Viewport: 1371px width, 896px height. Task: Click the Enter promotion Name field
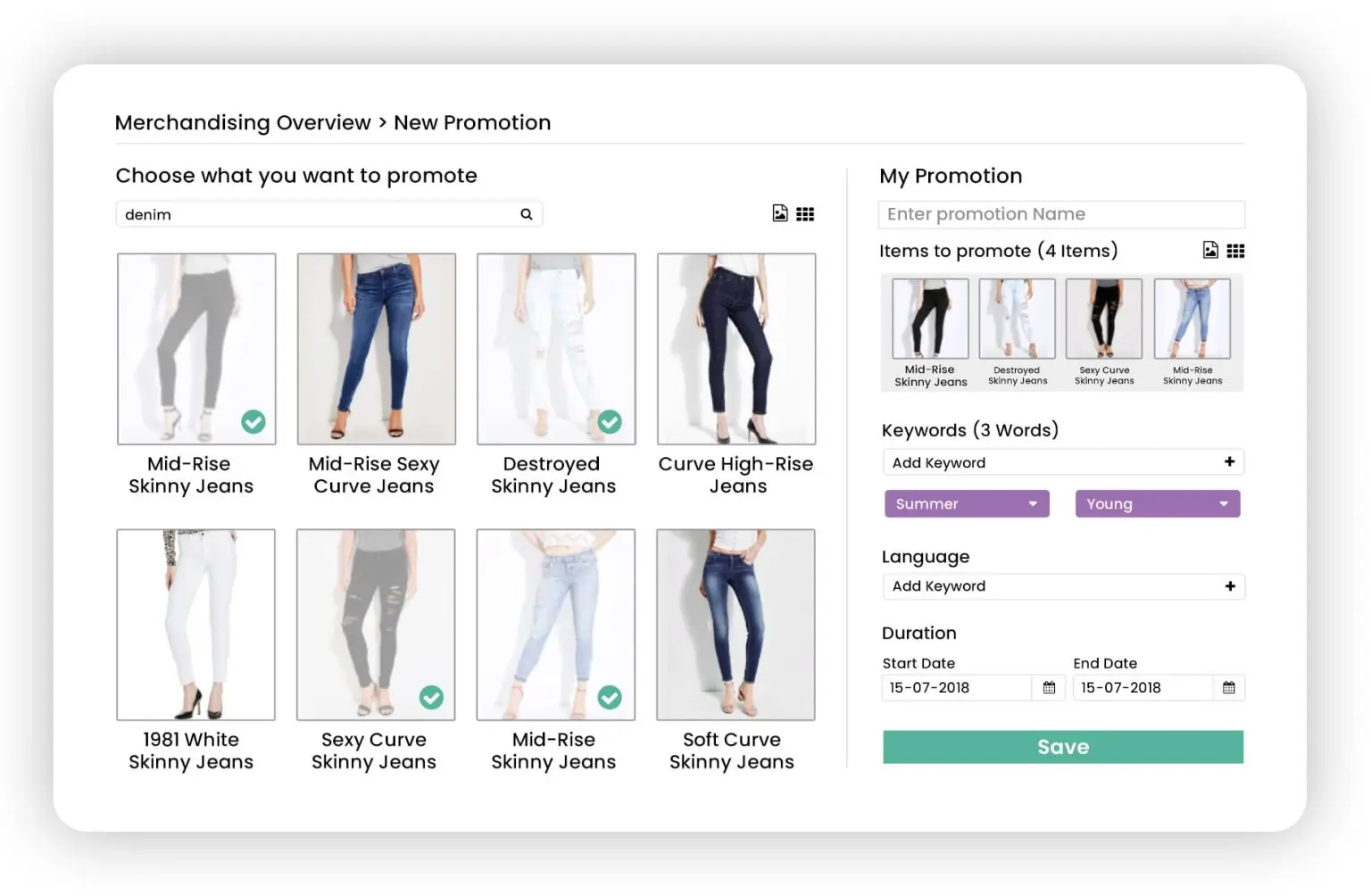(x=1060, y=214)
